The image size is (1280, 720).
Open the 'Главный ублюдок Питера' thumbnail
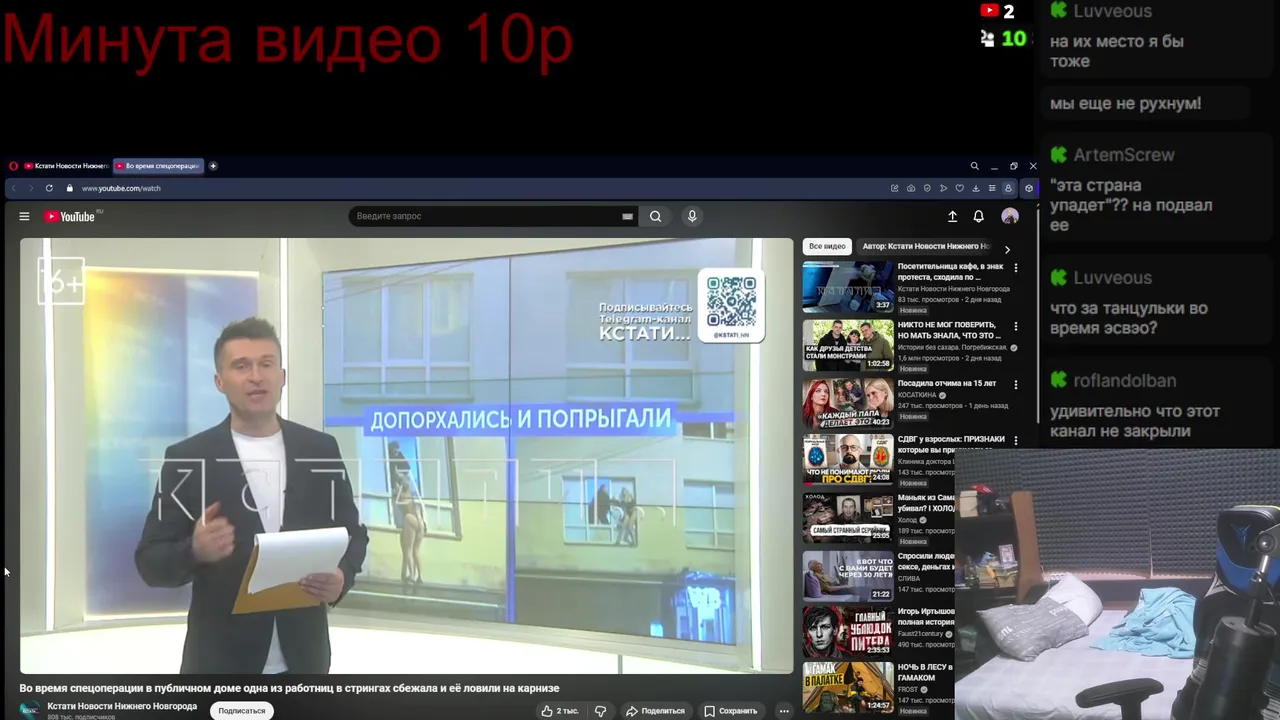point(848,632)
